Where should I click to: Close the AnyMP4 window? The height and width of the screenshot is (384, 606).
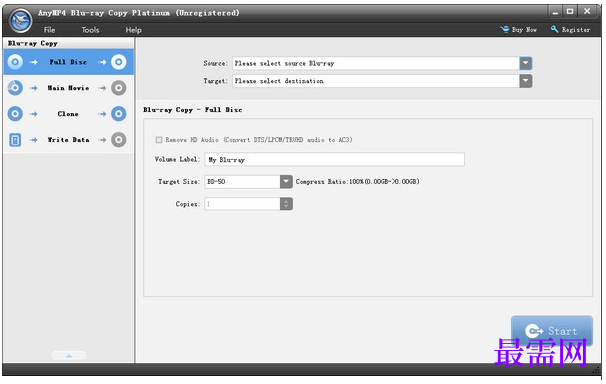pyautogui.click(x=587, y=12)
